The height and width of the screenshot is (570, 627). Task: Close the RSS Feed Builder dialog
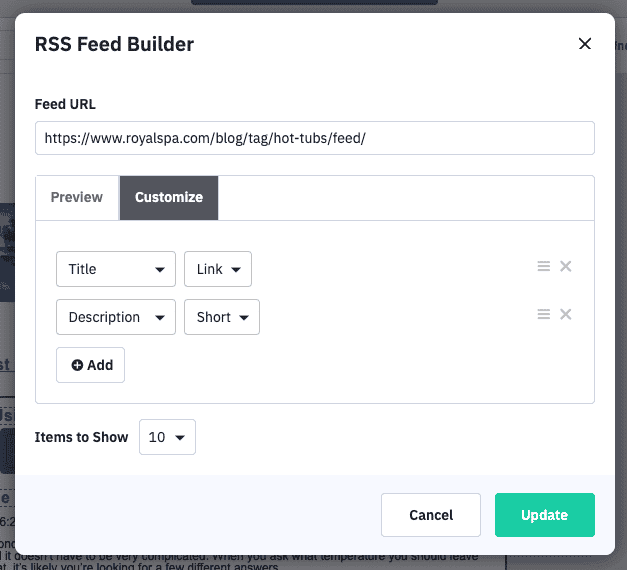(x=585, y=44)
